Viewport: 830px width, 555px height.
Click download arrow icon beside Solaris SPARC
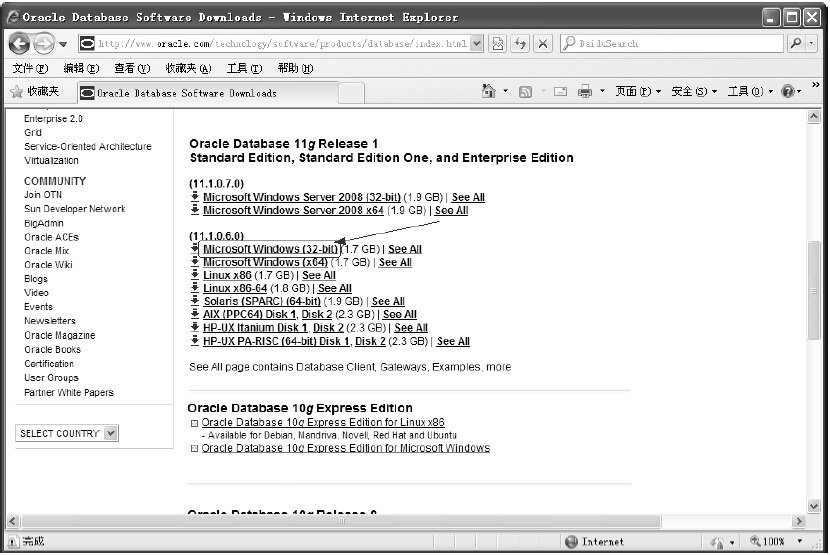(195, 301)
